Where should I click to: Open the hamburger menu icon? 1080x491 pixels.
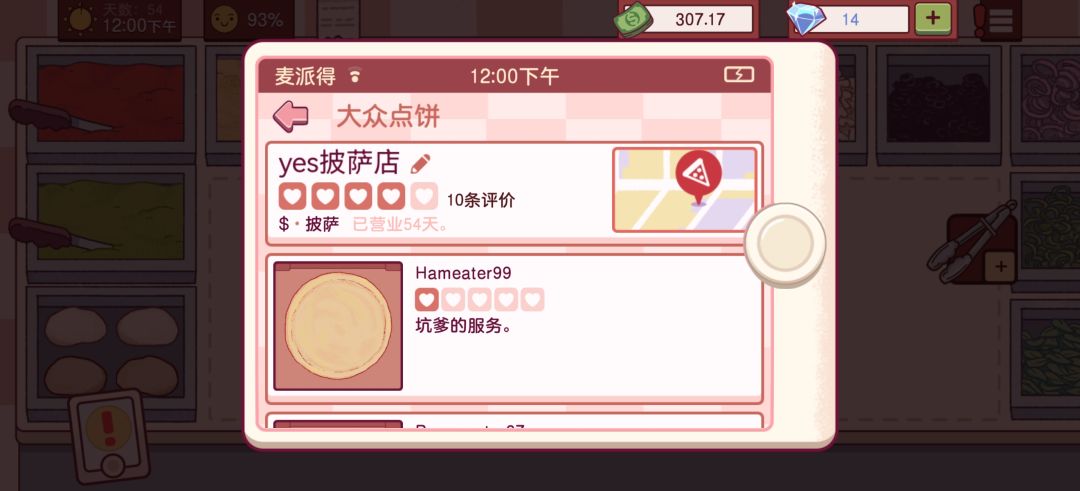point(1001,19)
